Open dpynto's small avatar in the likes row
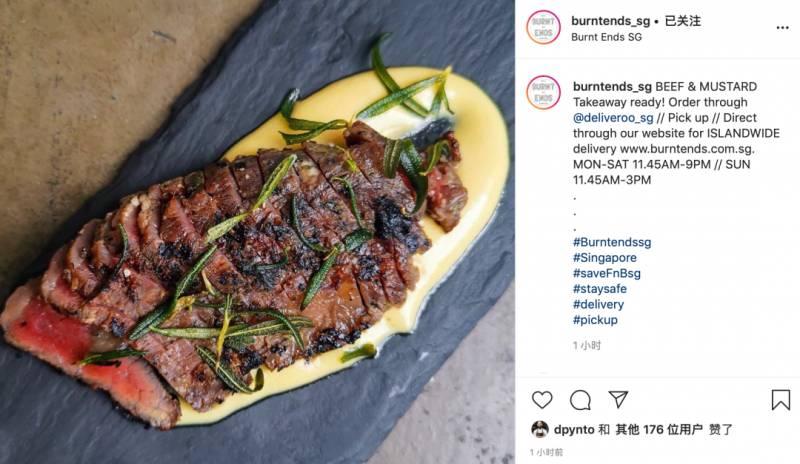 [540, 429]
